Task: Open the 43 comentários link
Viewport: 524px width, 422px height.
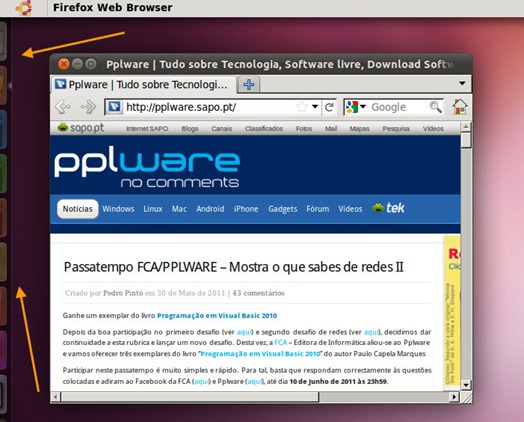Action: point(258,293)
